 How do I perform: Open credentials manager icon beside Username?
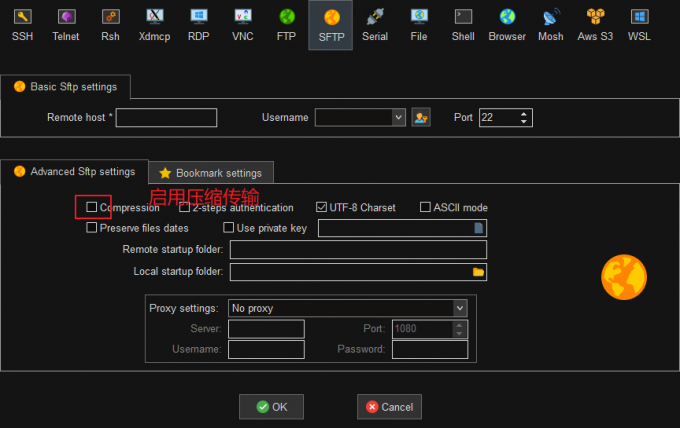[x=421, y=118]
